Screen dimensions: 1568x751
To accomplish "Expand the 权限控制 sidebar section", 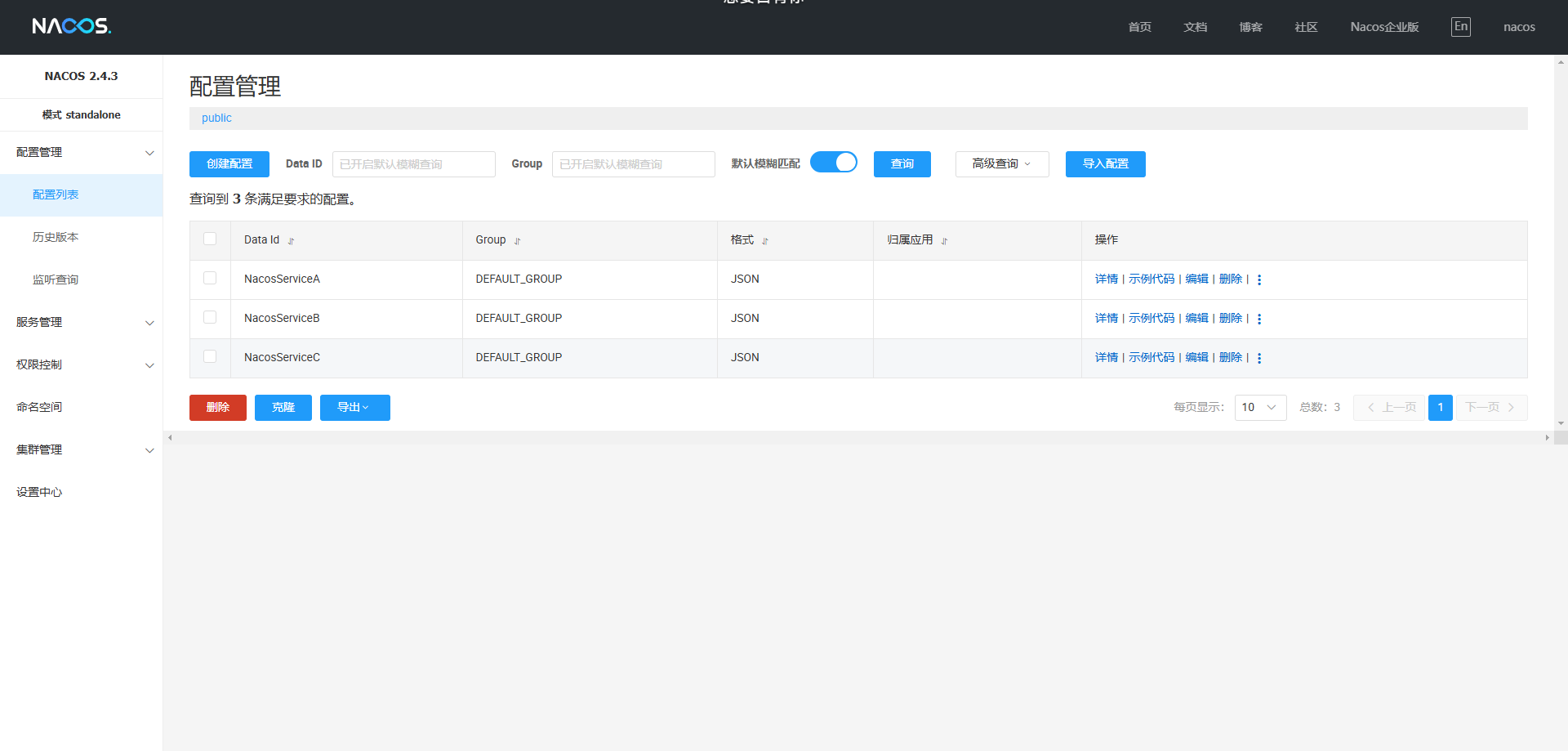I will (82, 365).
